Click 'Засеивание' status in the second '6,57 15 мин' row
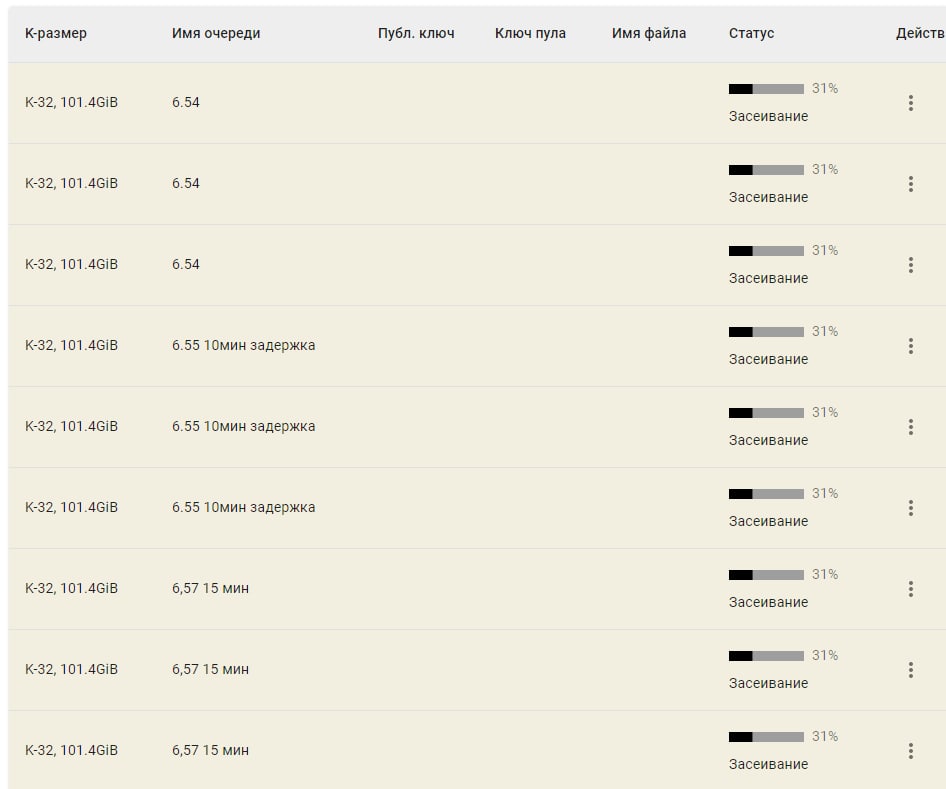946x789 pixels. tap(768, 683)
